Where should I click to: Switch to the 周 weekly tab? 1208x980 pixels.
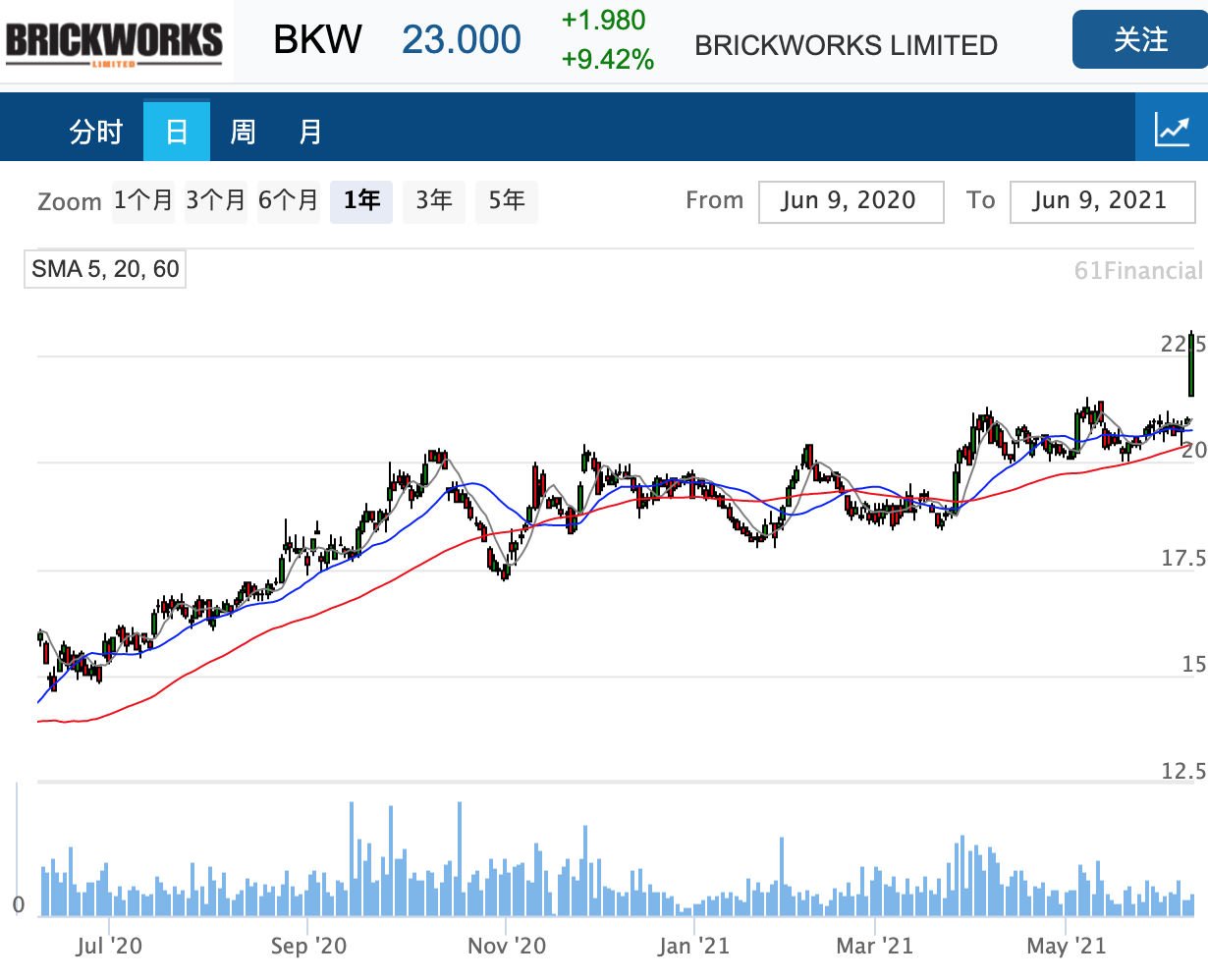click(243, 131)
